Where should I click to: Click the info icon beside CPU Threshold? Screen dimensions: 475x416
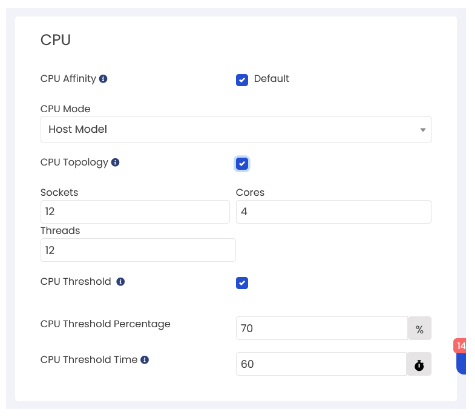(121, 282)
